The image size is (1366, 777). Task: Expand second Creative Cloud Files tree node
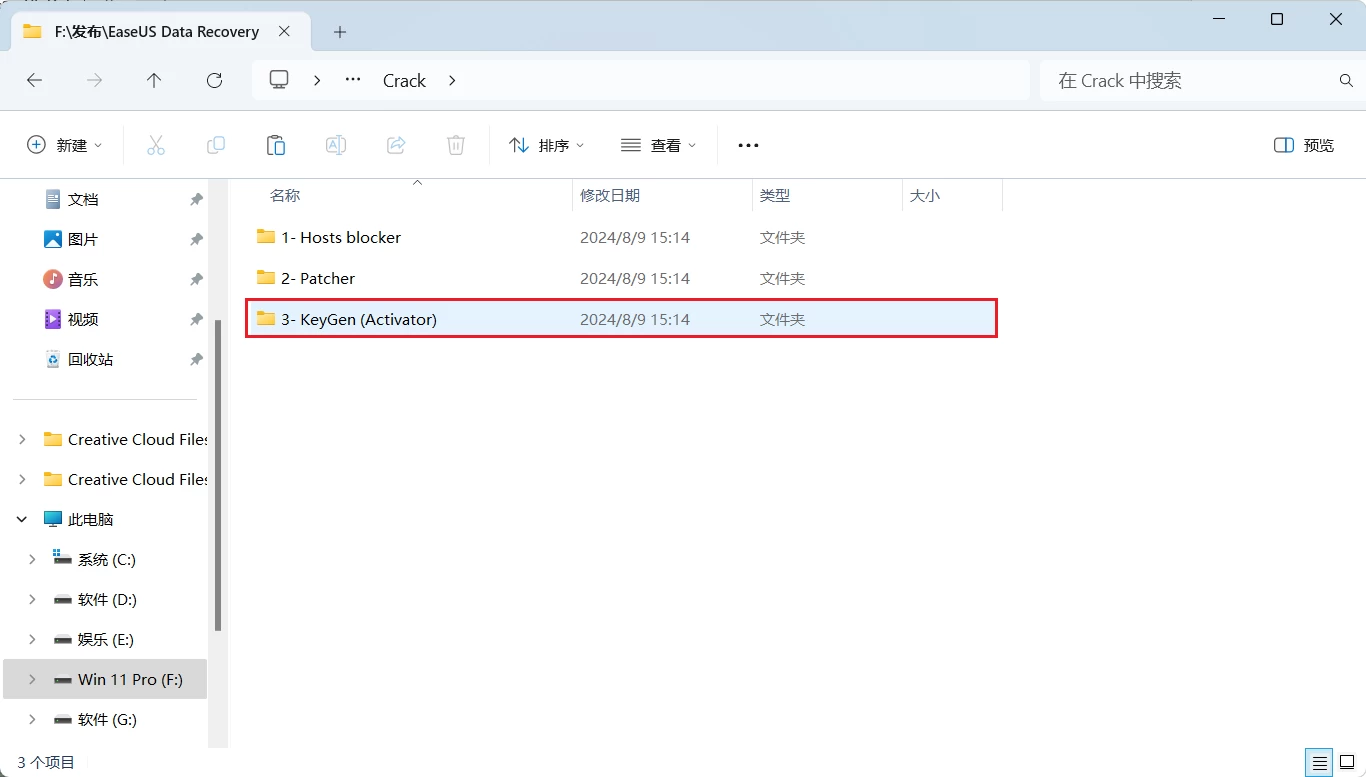point(23,479)
